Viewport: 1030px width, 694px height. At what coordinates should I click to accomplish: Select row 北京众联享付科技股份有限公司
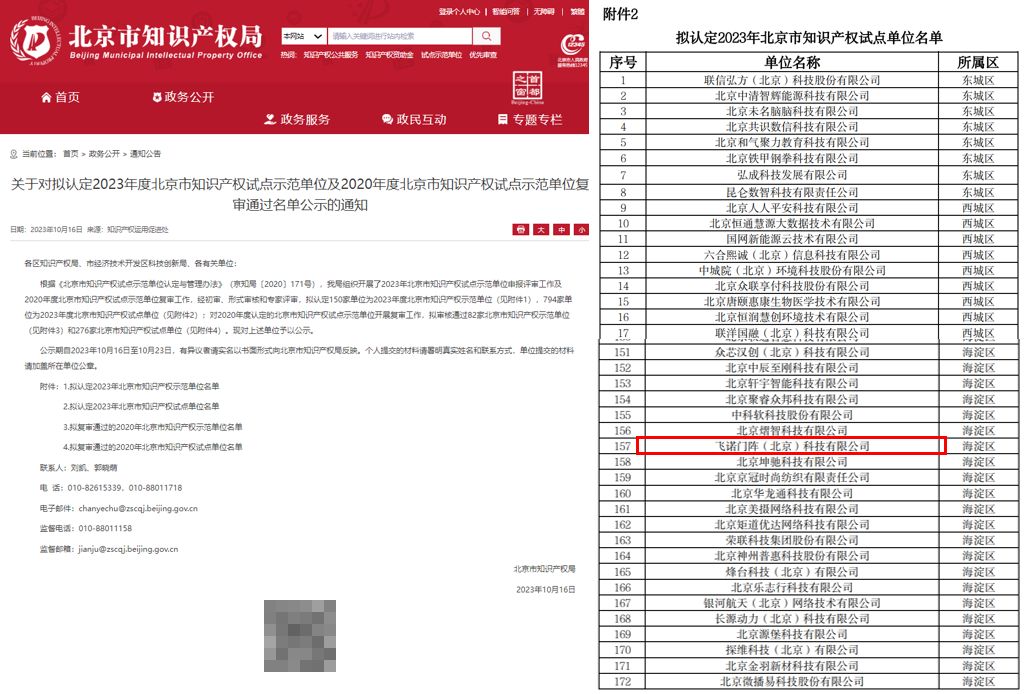(x=809, y=286)
